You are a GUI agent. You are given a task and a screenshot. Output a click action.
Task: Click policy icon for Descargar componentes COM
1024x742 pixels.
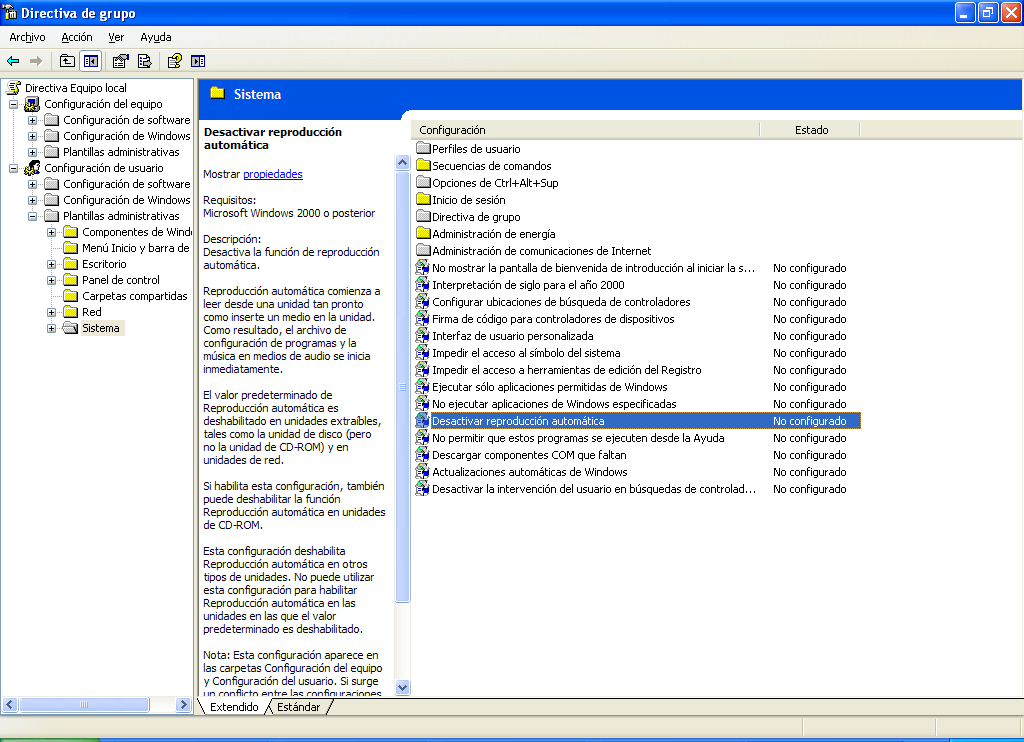(423, 455)
